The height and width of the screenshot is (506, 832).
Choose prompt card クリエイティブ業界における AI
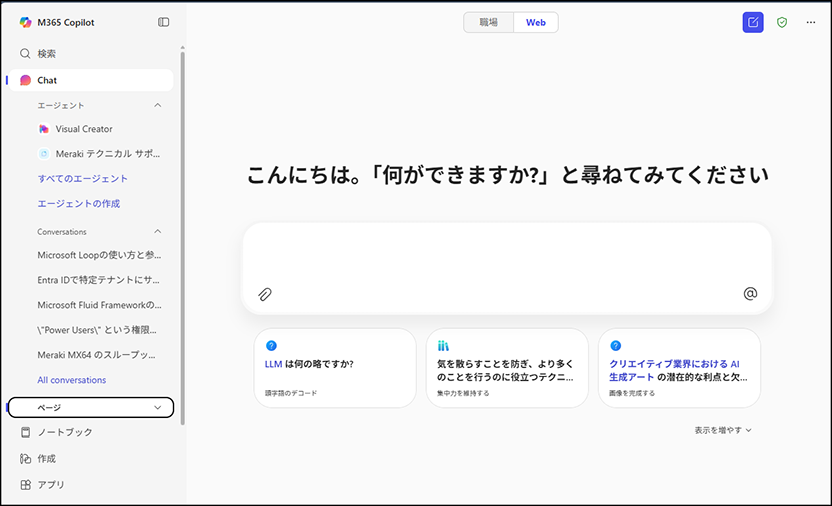click(679, 368)
